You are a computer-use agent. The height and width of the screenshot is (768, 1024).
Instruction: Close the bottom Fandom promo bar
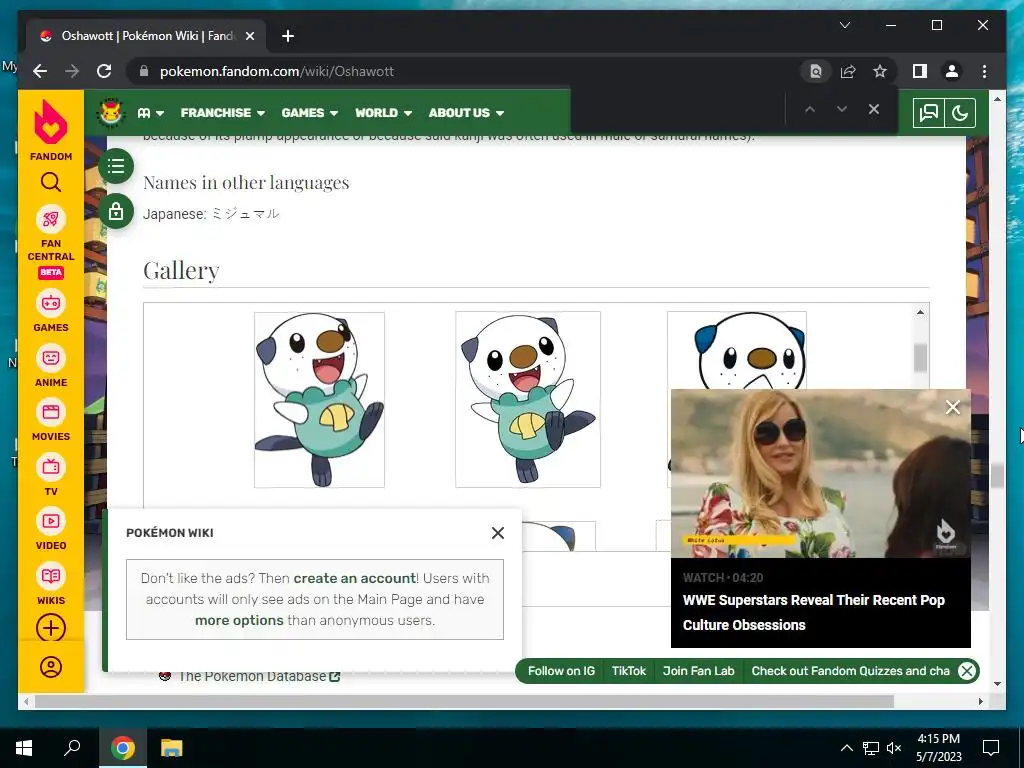tap(967, 671)
